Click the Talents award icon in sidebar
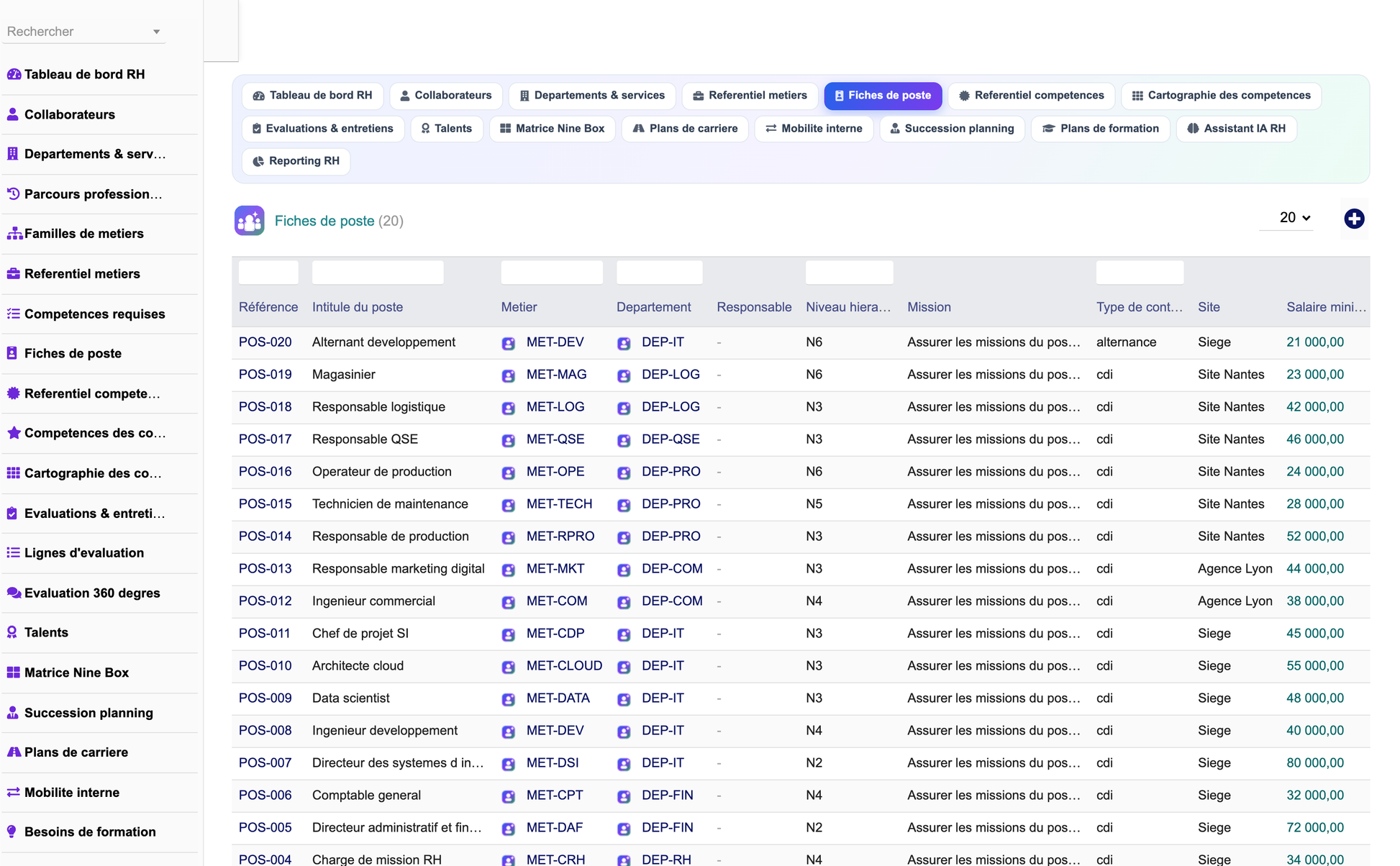Viewport: 1400px width, 866px height. coord(12,632)
